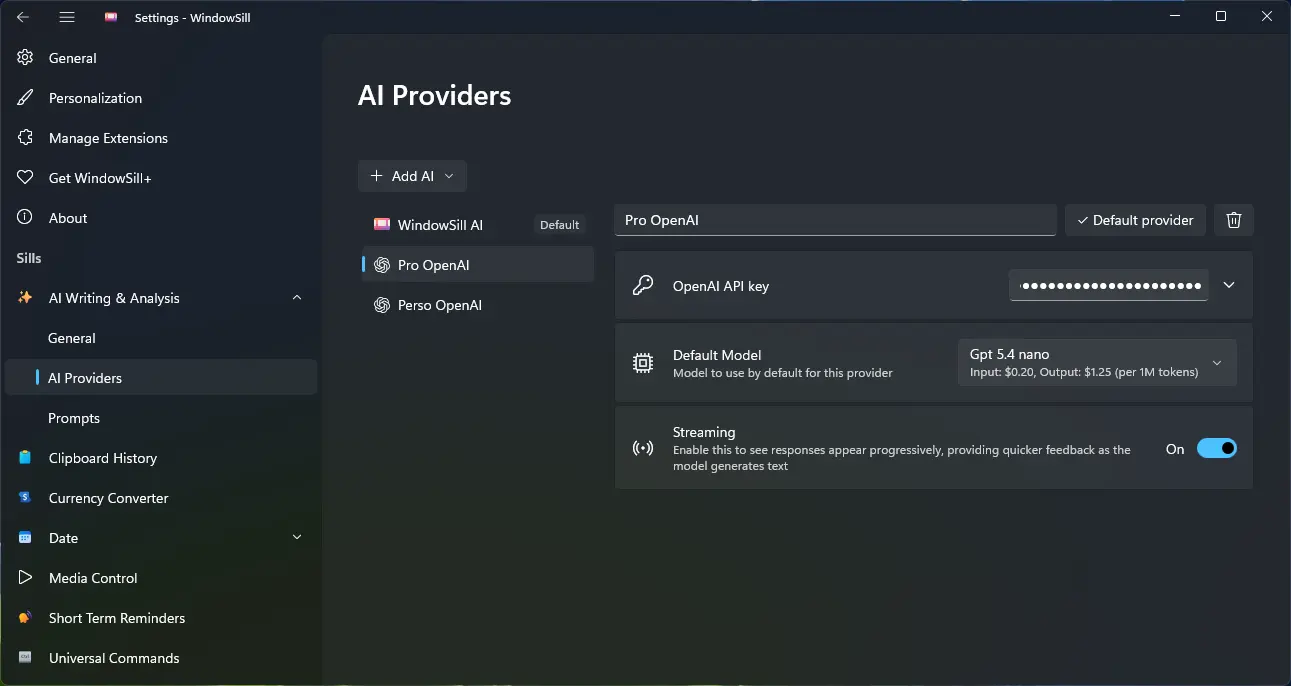The width and height of the screenshot is (1291, 686).
Task: Select Perso OpenAI provider
Action: pos(478,305)
